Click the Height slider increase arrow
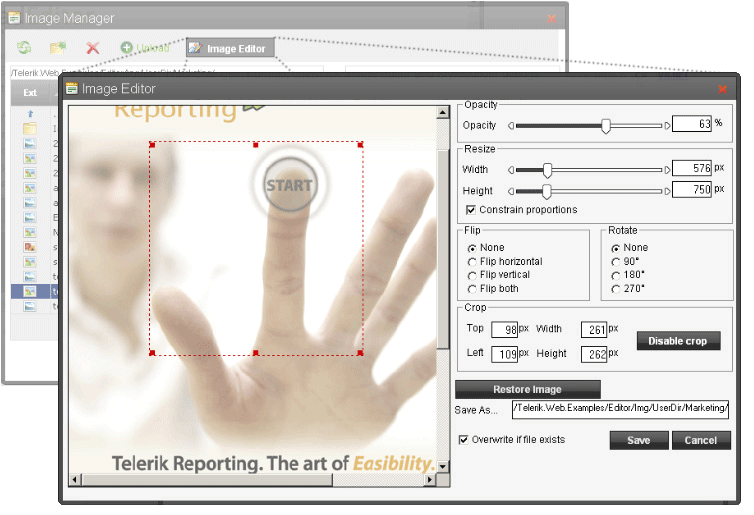This screenshot has width=754, height=515. click(x=668, y=191)
